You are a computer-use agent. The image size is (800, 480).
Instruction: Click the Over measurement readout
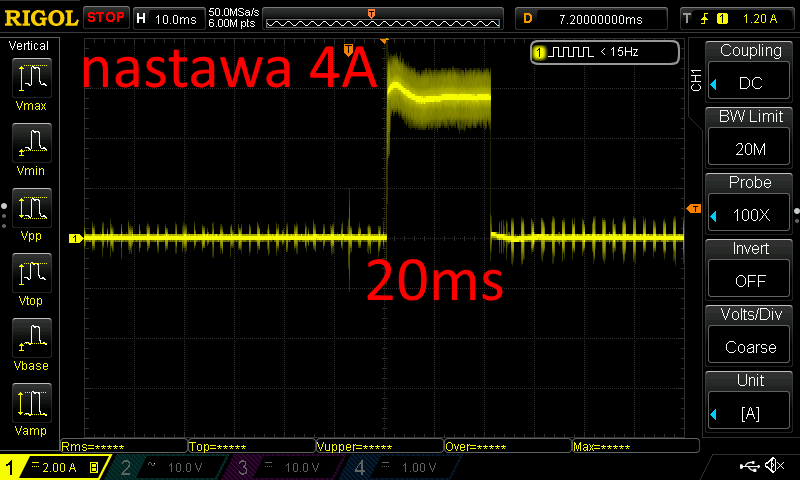[x=508, y=447]
